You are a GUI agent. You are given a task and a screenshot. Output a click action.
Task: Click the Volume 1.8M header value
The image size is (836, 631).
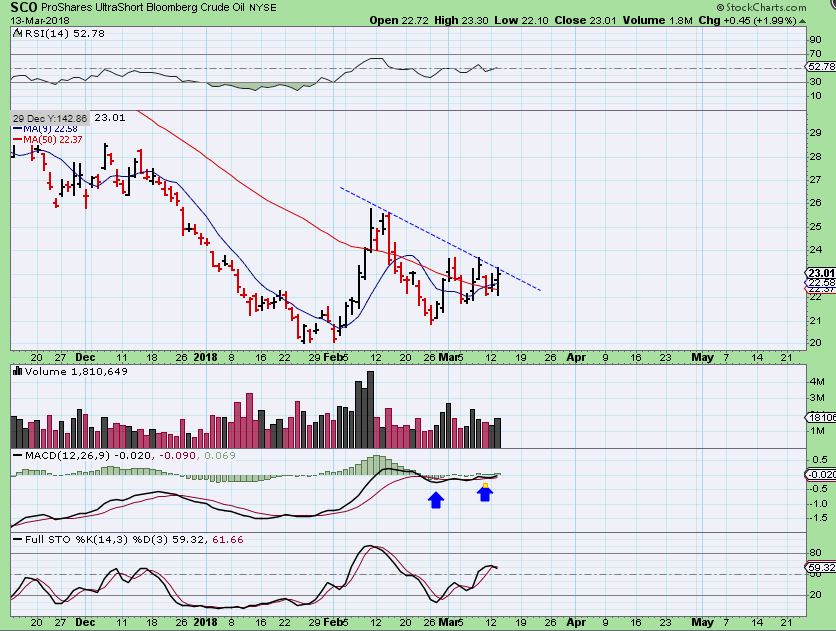(x=657, y=20)
